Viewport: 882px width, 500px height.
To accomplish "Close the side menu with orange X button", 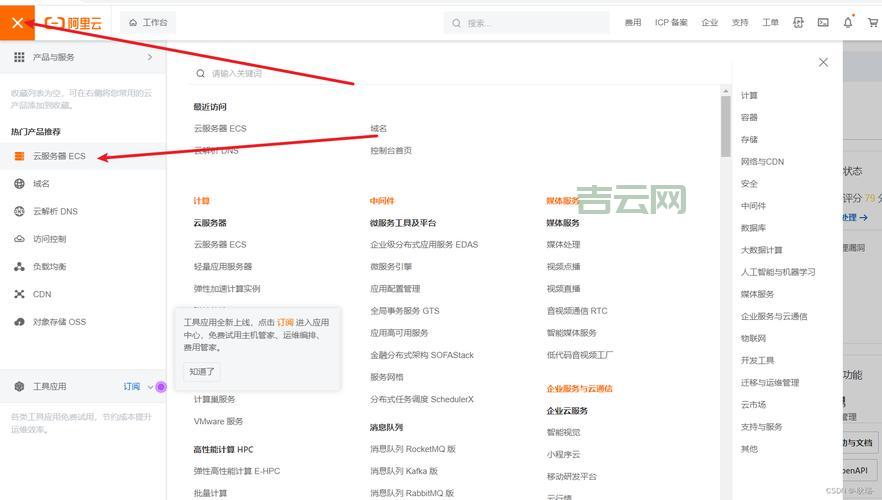I will pos(17,22).
